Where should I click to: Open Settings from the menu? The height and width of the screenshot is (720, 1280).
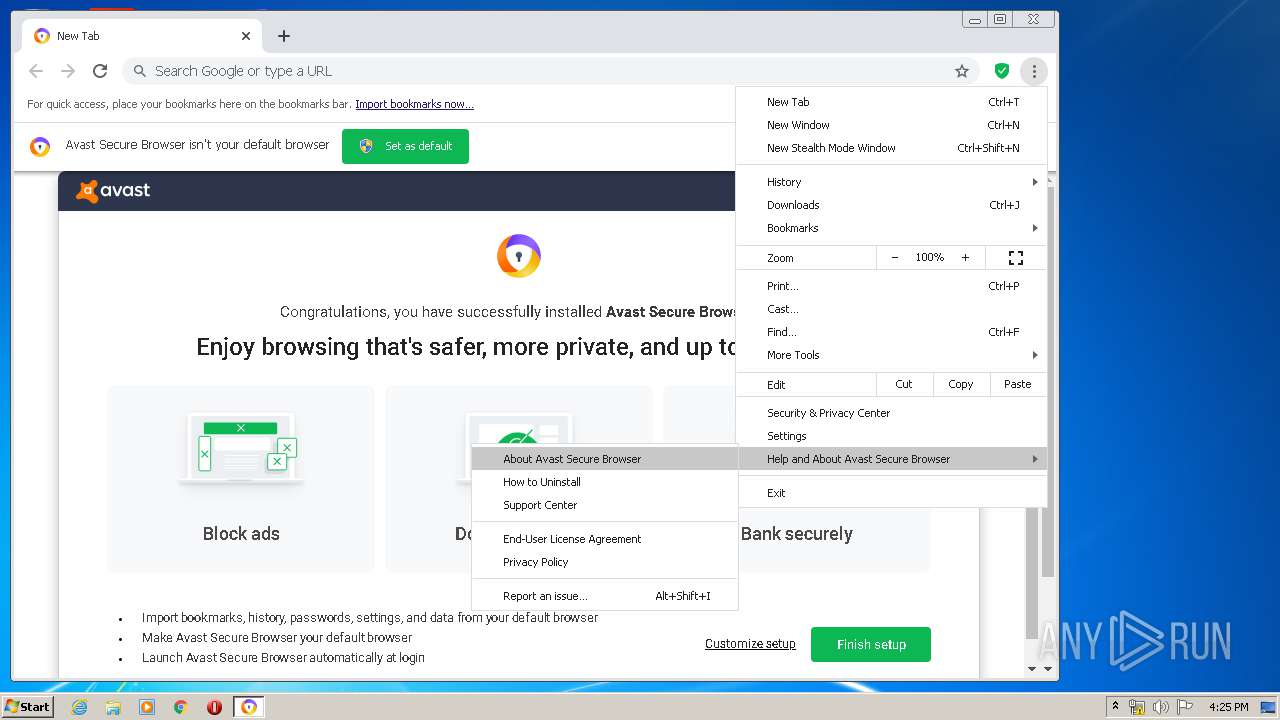click(891, 436)
